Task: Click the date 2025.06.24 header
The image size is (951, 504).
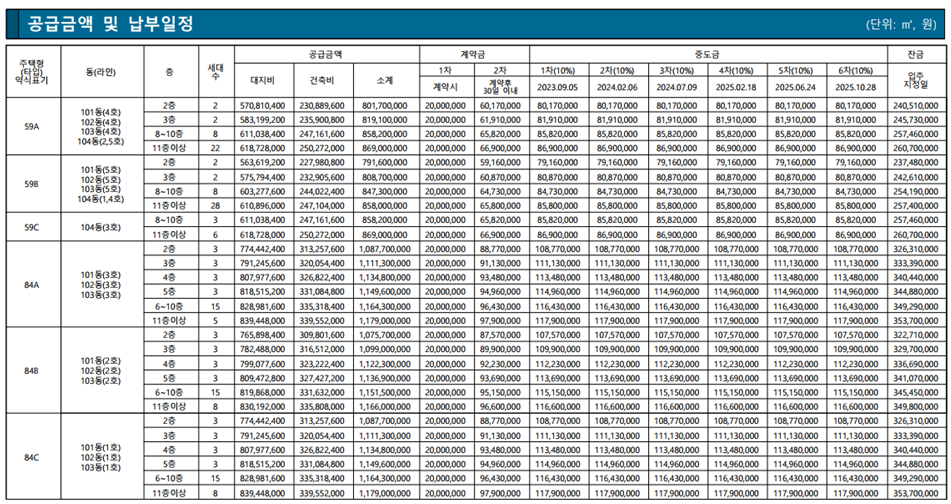Action: click(x=796, y=87)
